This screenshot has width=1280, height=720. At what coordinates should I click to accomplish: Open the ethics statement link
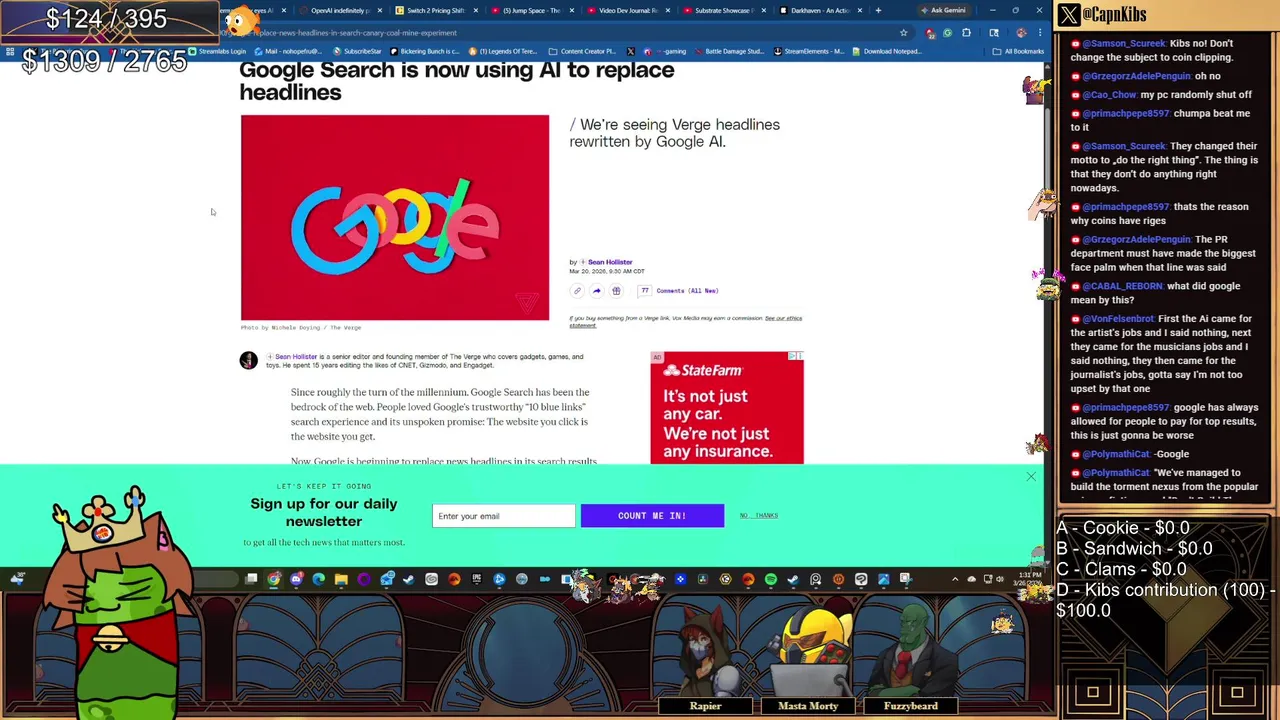pyautogui.click(x=783, y=318)
